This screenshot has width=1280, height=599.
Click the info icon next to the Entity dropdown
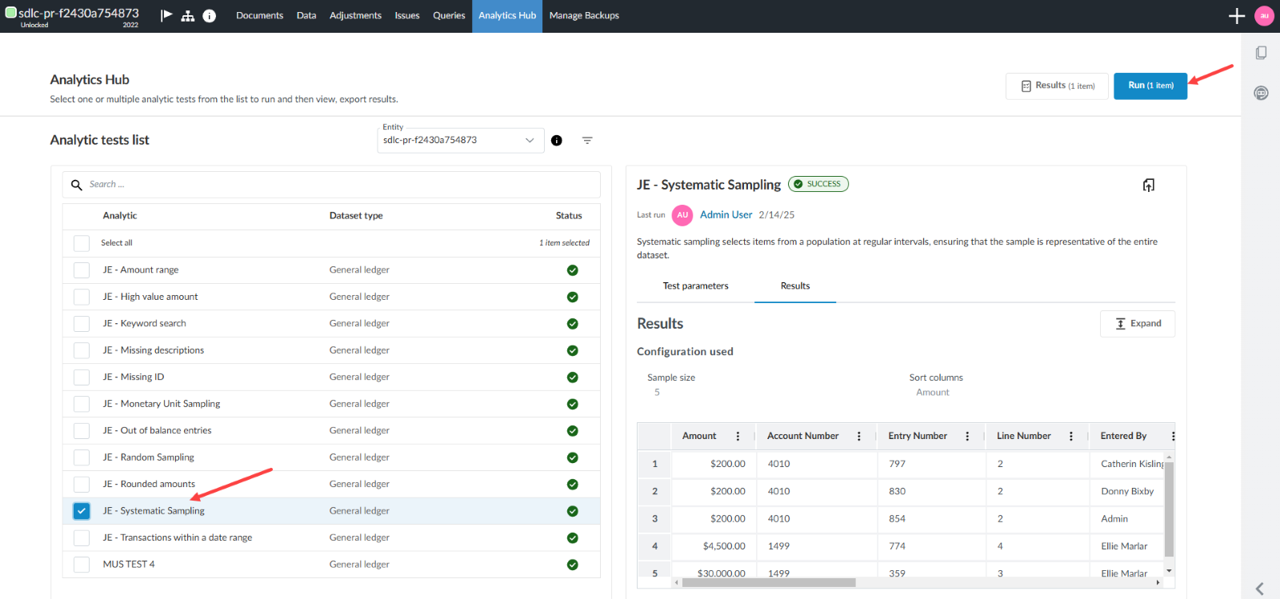coord(556,140)
